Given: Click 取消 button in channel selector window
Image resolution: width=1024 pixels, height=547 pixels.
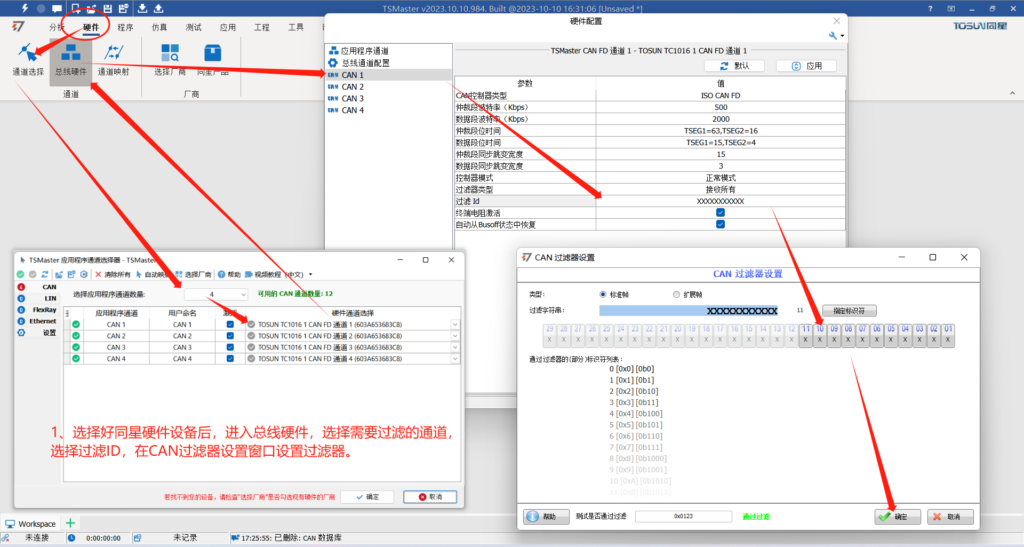Looking at the screenshot, I should 430,497.
